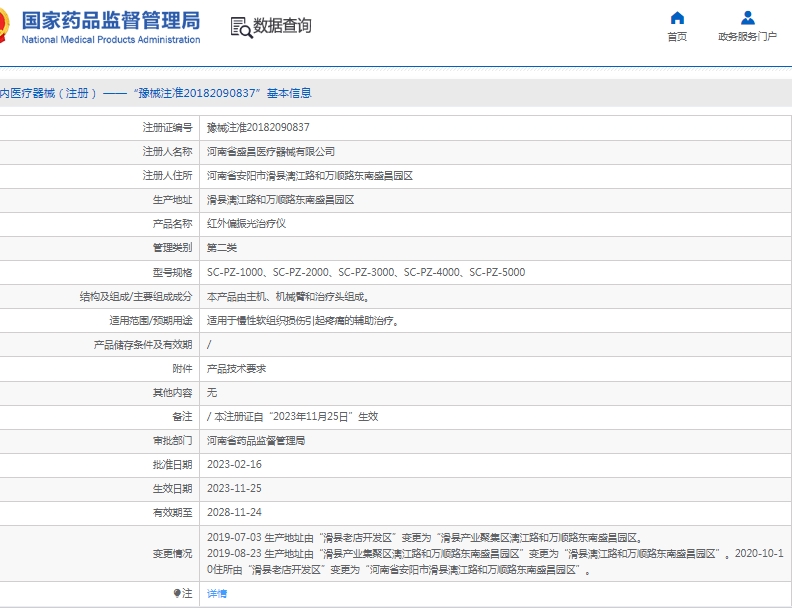Click the 批准日期 label cell
The height and width of the screenshot is (611, 792).
(x=172, y=465)
